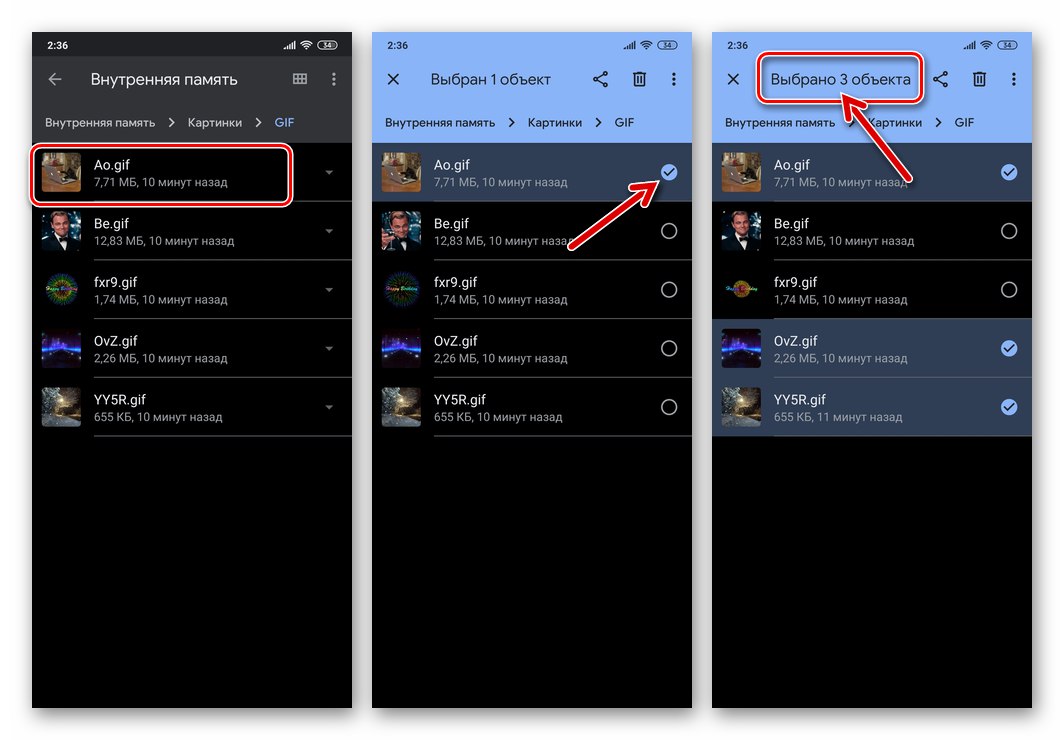This screenshot has height=740, width=1064.
Task: Select the fxr9.gif radio circle
Action: click(x=668, y=290)
